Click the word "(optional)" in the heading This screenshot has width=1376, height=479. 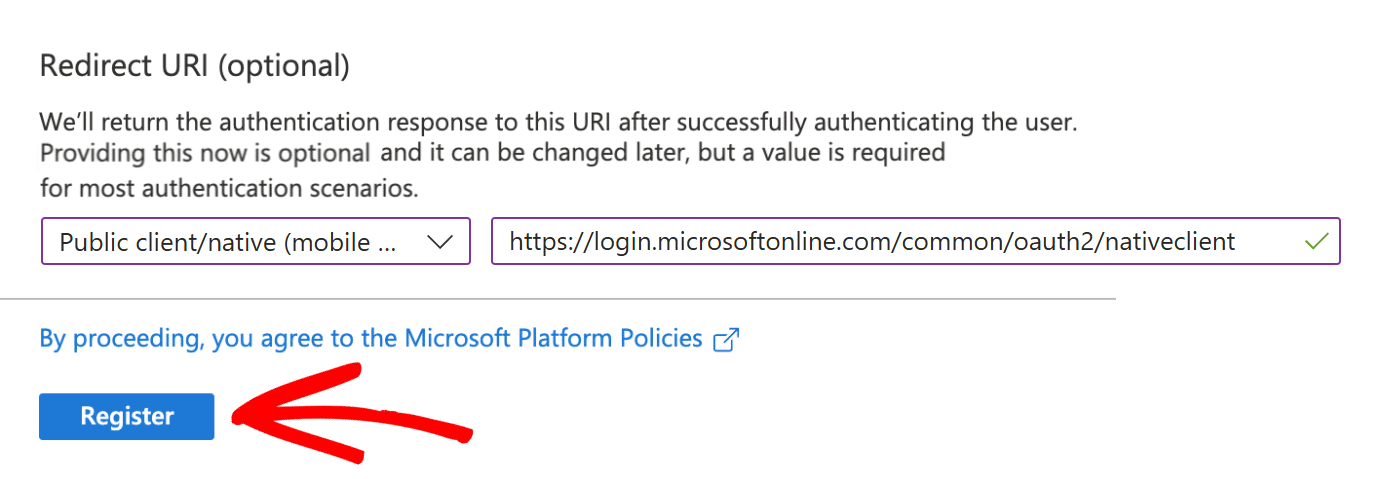(283, 66)
